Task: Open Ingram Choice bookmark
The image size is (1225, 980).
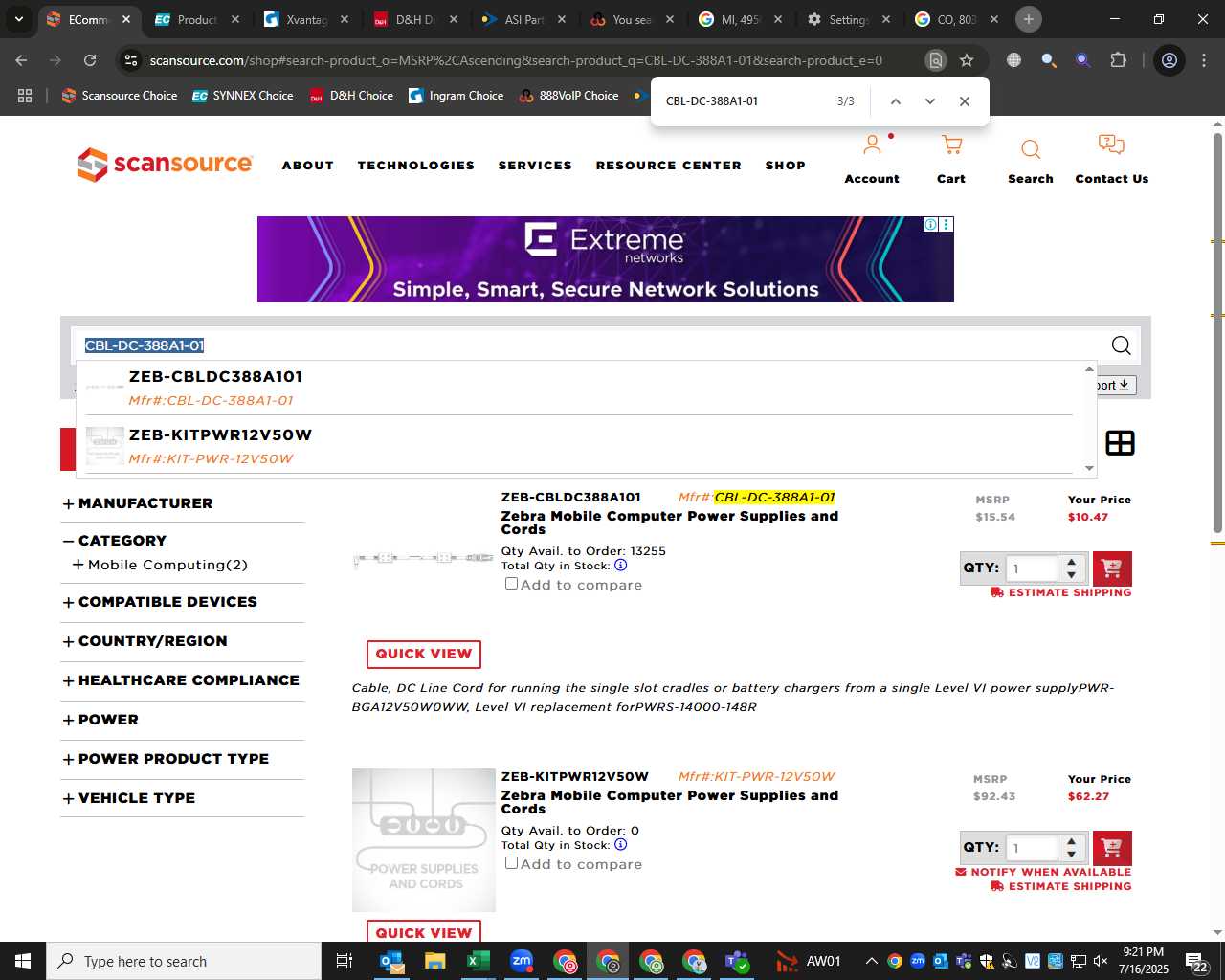Action: (x=457, y=96)
